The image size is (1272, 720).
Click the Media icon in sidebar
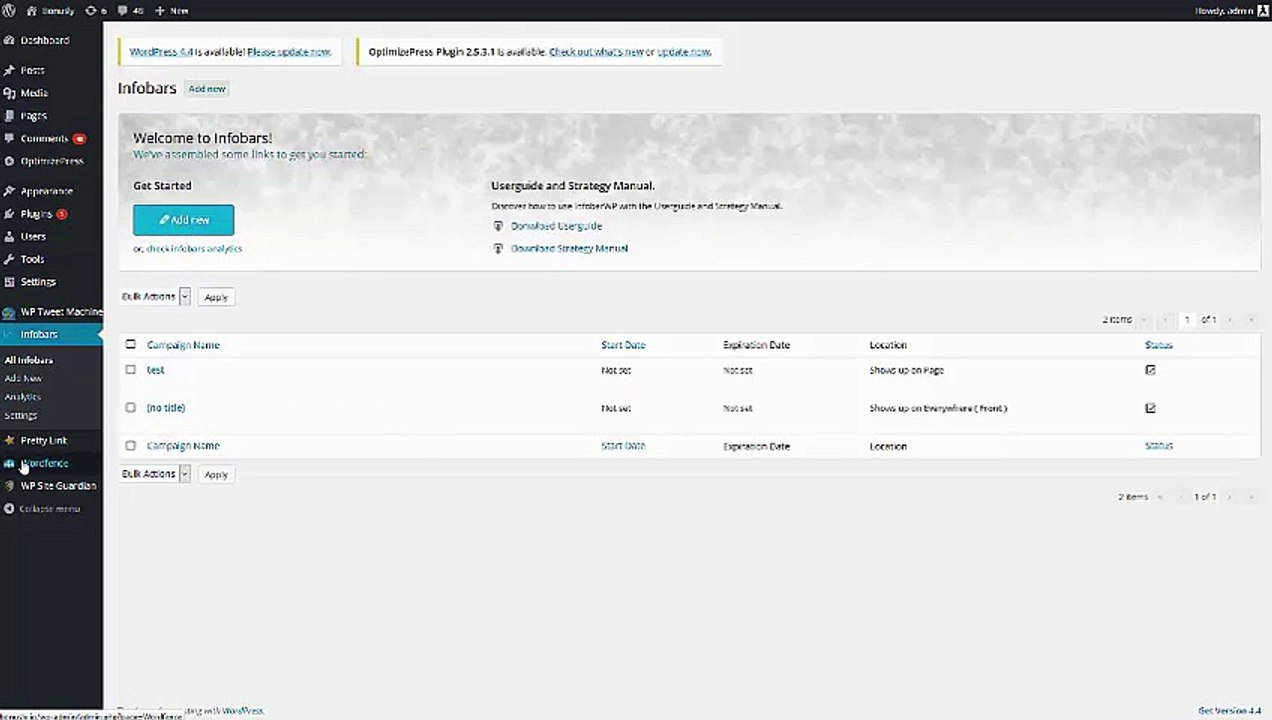click(x=9, y=93)
